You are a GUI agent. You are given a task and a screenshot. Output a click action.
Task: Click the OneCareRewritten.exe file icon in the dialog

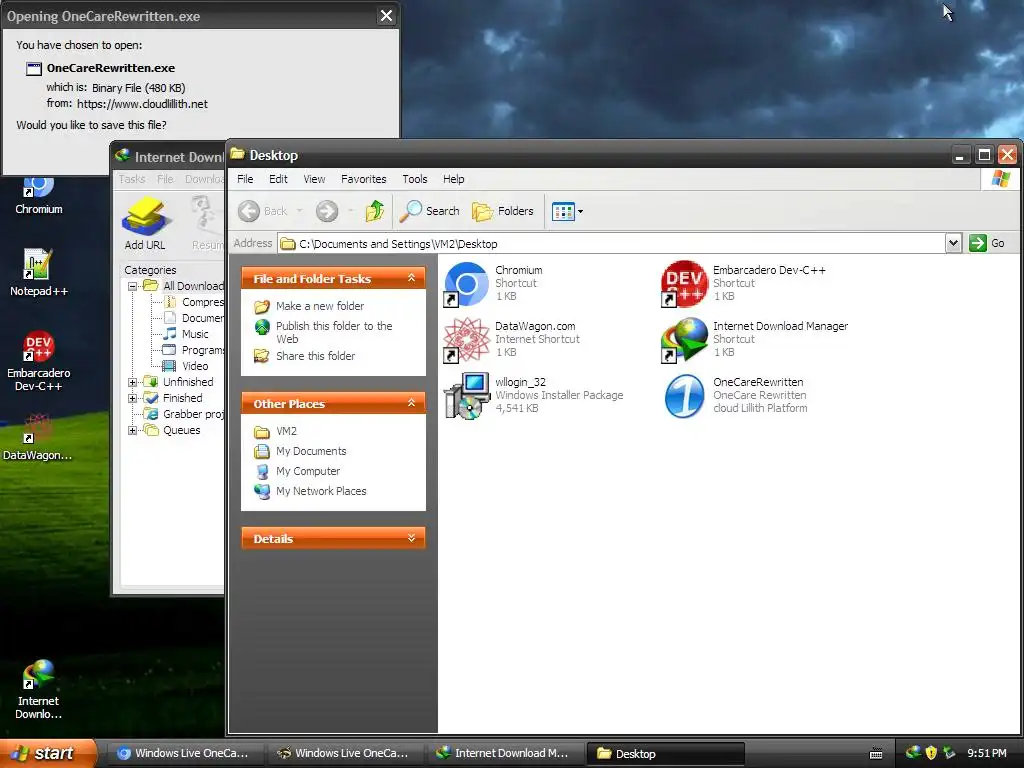pyautogui.click(x=33, y=69)
